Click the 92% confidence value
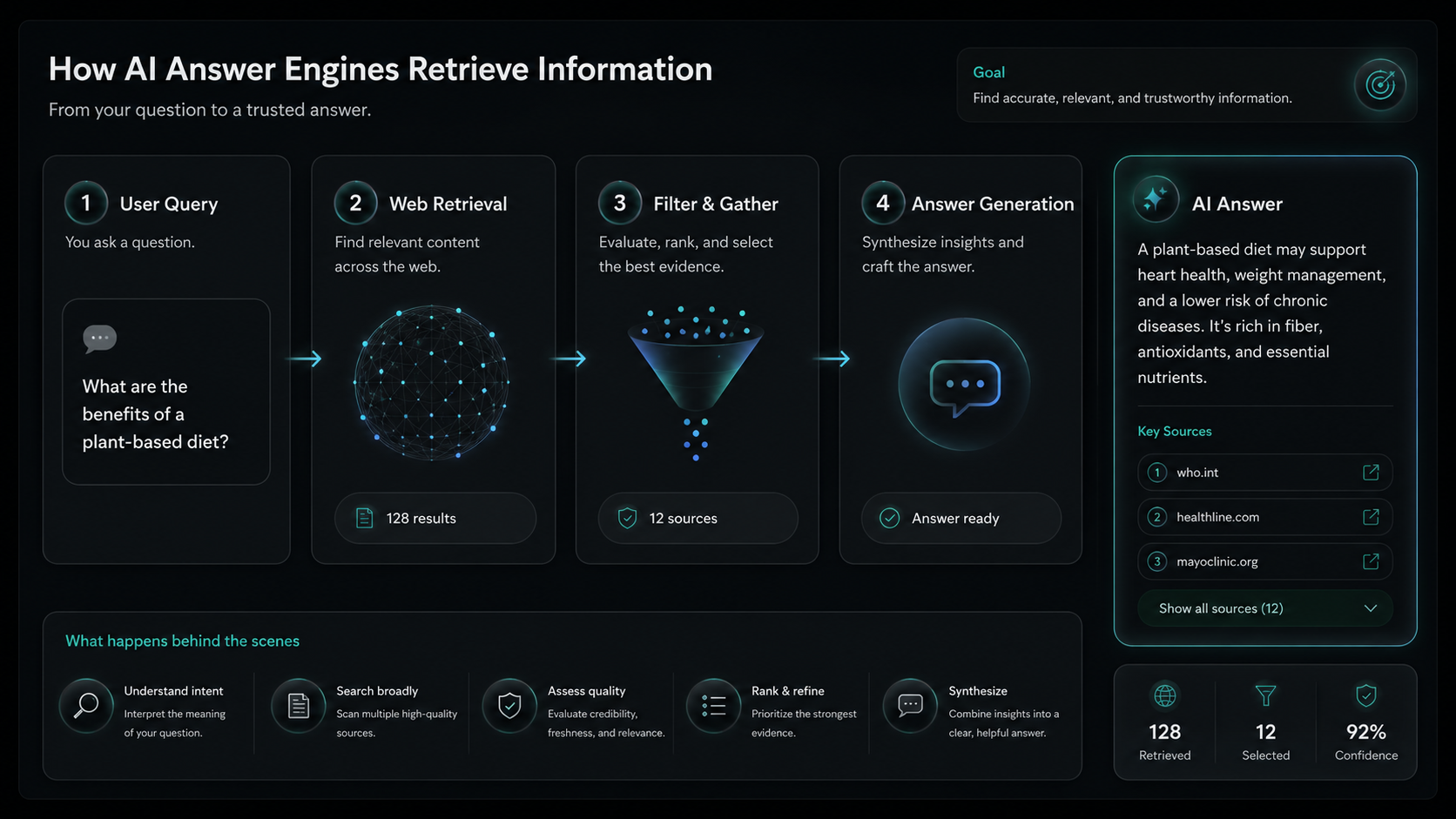Image resolution: width=1456 pixels, height=819 pixels. (1366, 732)
